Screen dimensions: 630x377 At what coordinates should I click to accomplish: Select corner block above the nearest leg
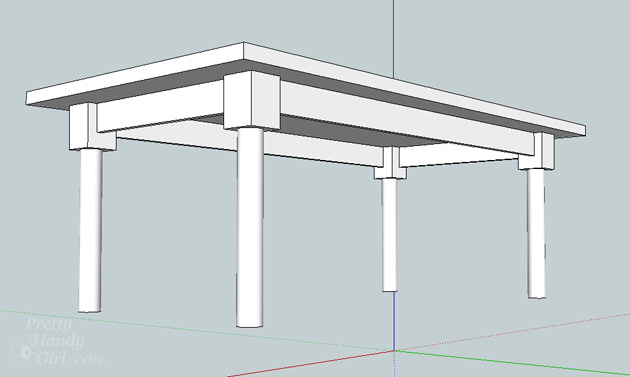[x=252, y=100]
